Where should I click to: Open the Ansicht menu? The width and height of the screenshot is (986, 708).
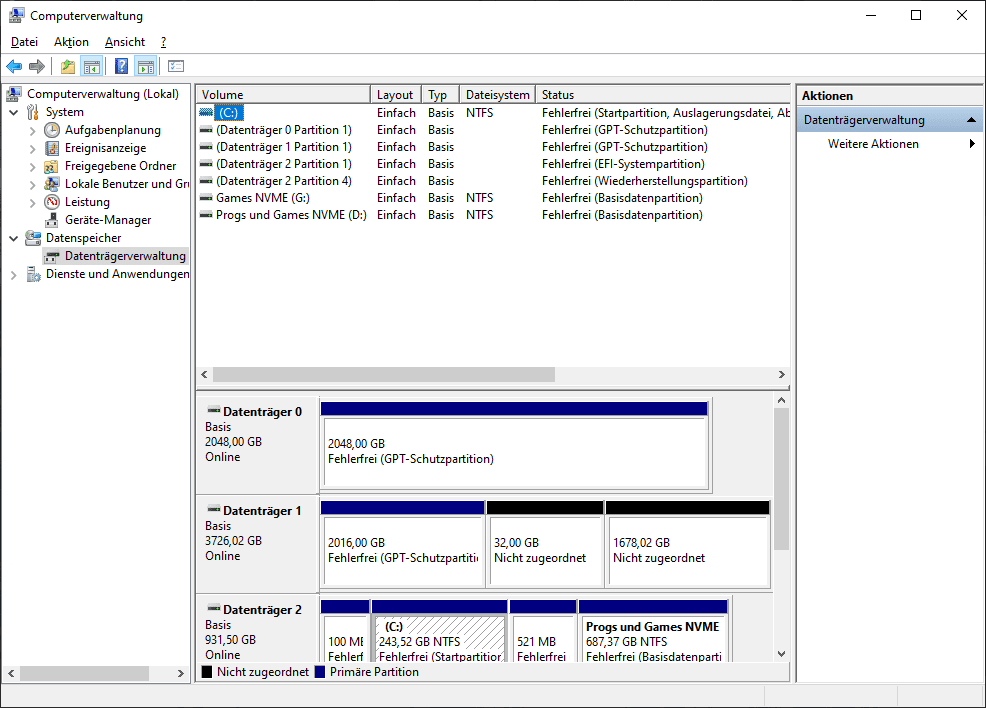point(125,42)
